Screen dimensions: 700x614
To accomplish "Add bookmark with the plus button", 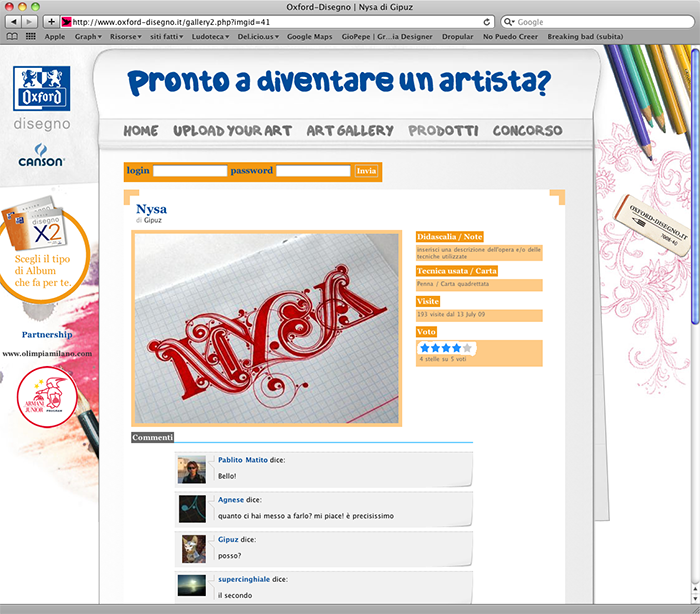I will click(51, 21).
